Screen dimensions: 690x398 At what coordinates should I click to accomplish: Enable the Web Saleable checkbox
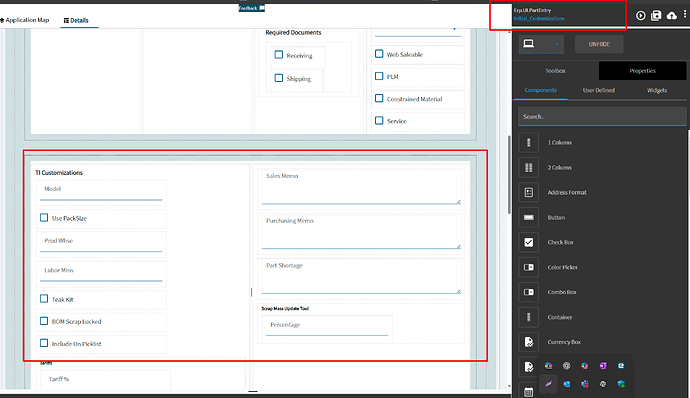point(379,54)
